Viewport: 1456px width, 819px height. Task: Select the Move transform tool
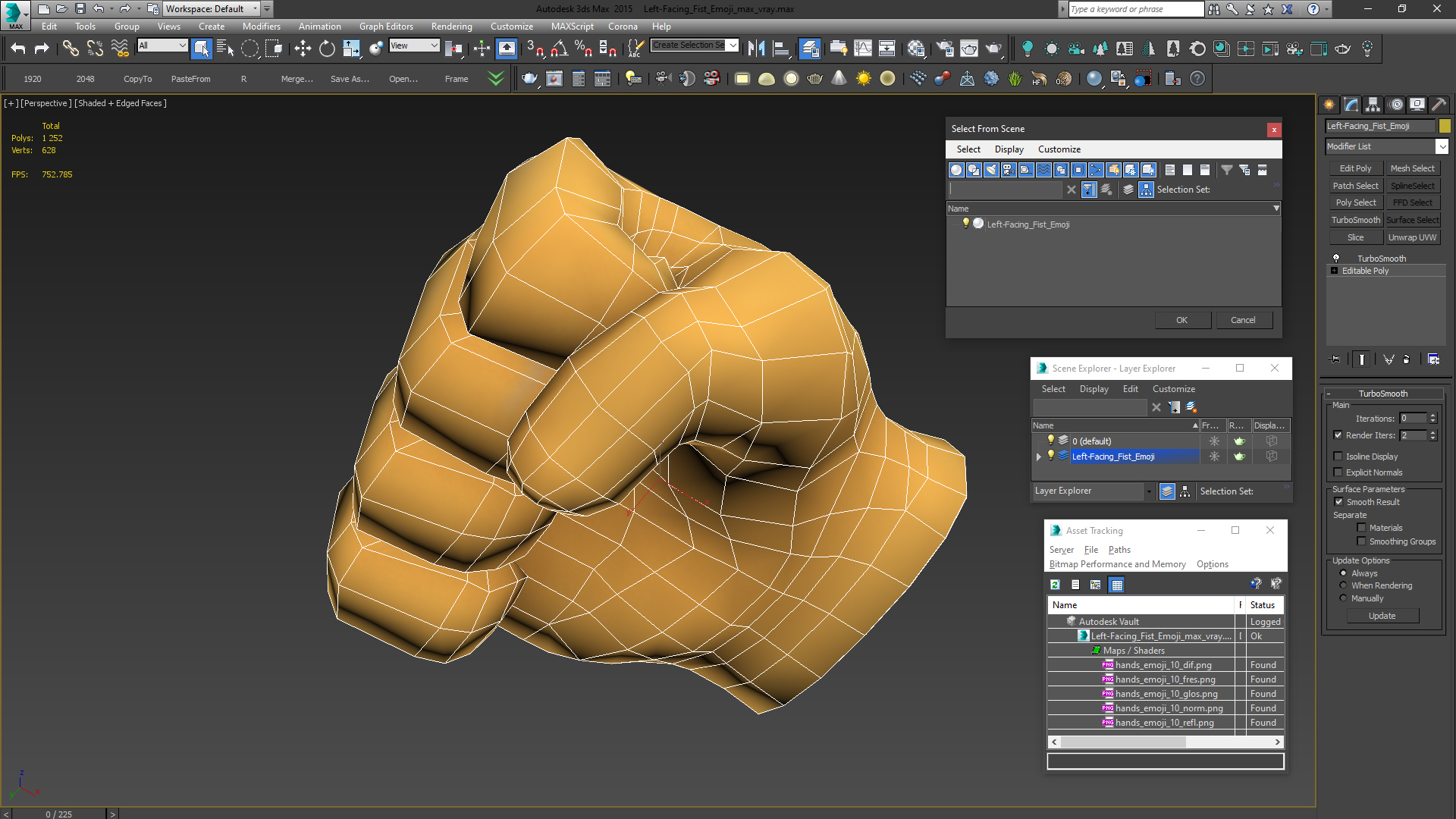303,49
